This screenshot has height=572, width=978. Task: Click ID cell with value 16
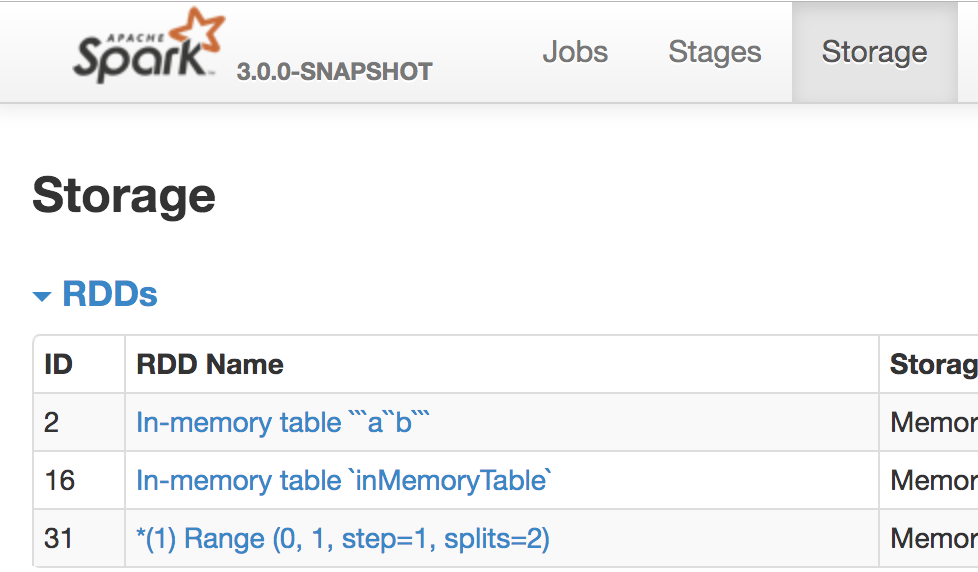coord(60,481)
